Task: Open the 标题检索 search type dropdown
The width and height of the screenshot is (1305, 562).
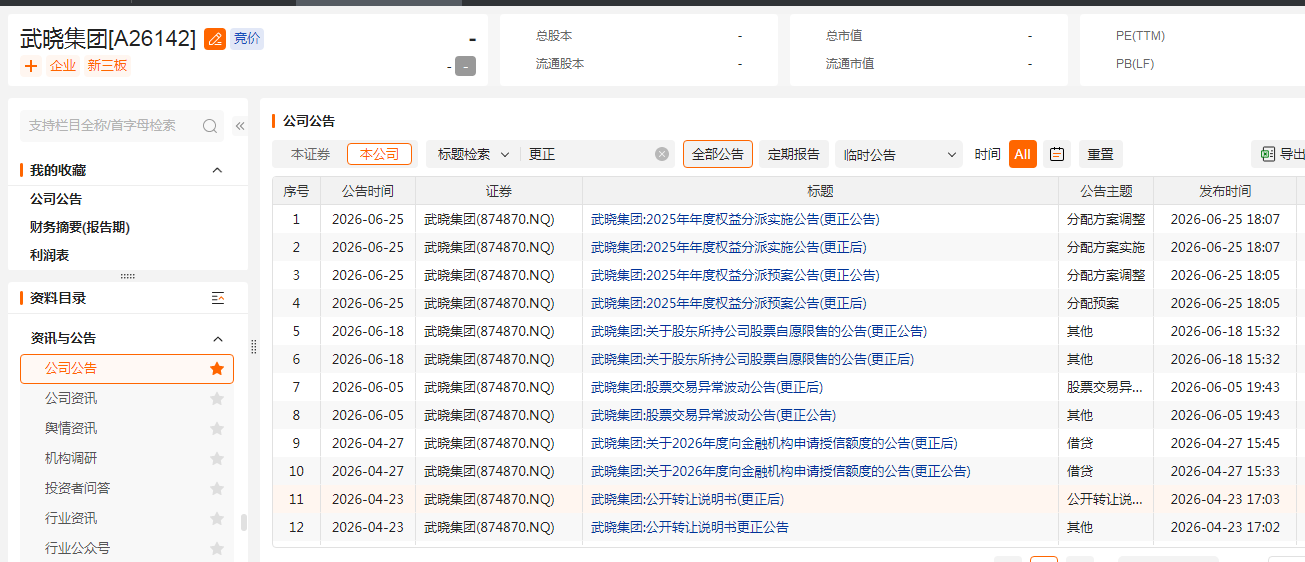Action: [x=474, y=154]
